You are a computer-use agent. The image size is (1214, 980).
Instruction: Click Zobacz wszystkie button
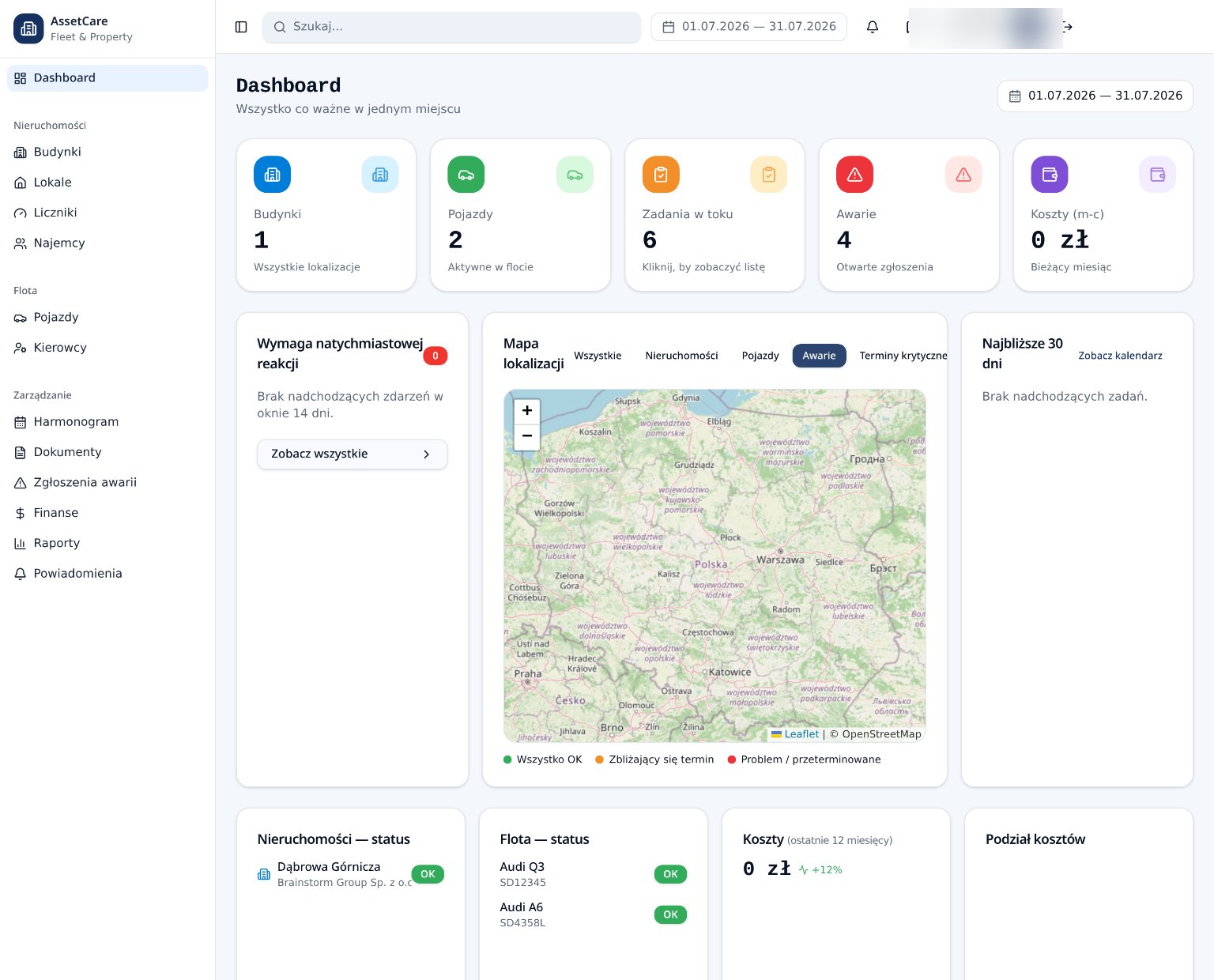352,454
